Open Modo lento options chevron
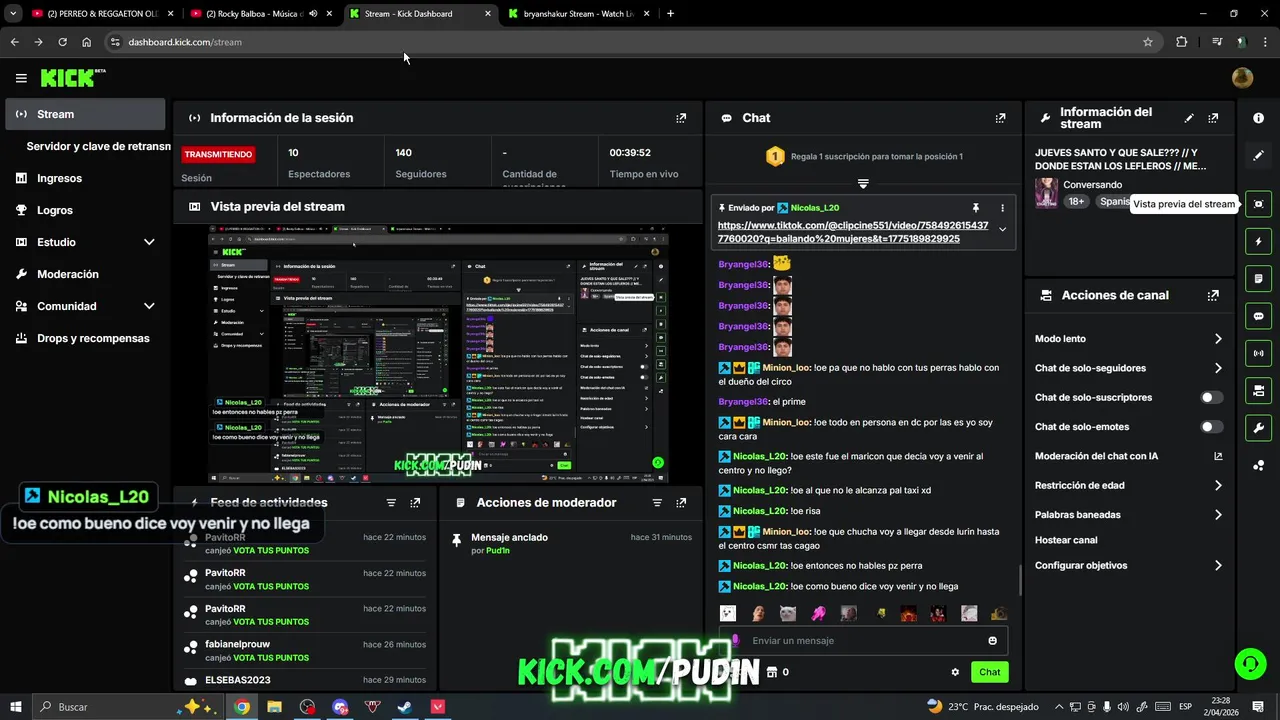The image size is (1280, 720). click(x=1218, y=339)
